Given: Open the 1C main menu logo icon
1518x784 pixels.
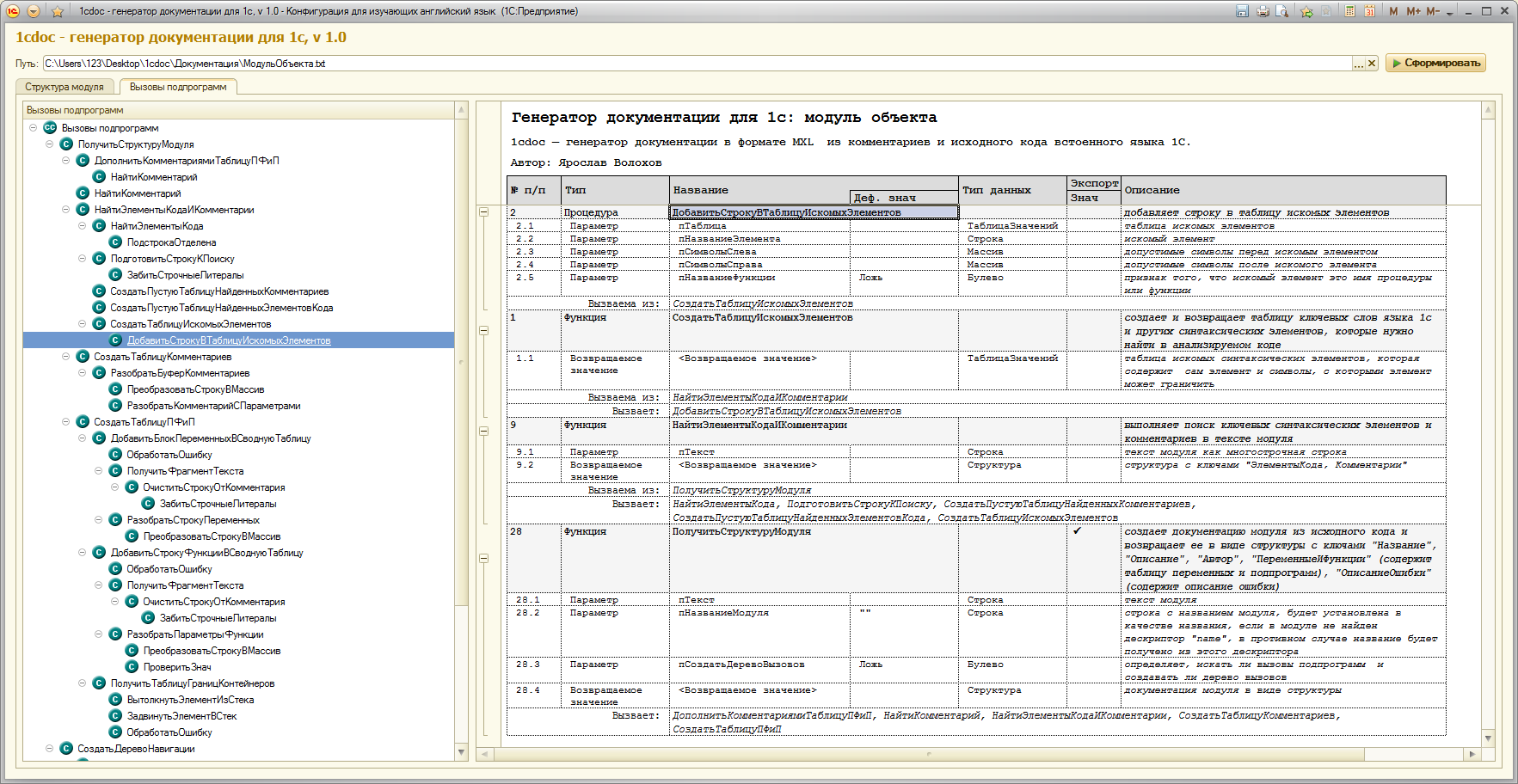Looking at the screenshot, I should coord(13,11).
